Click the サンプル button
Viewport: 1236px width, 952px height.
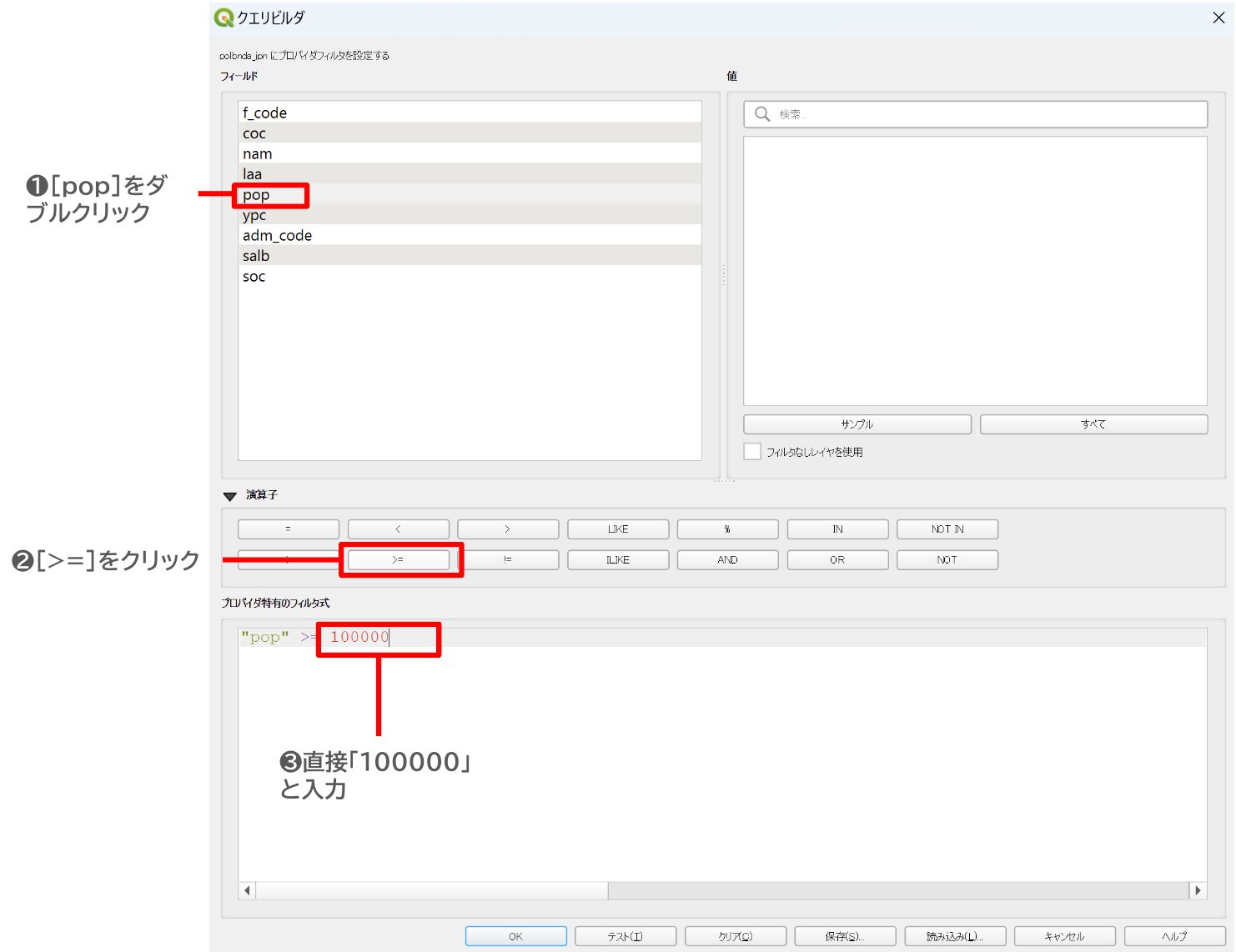click(857, 424)
